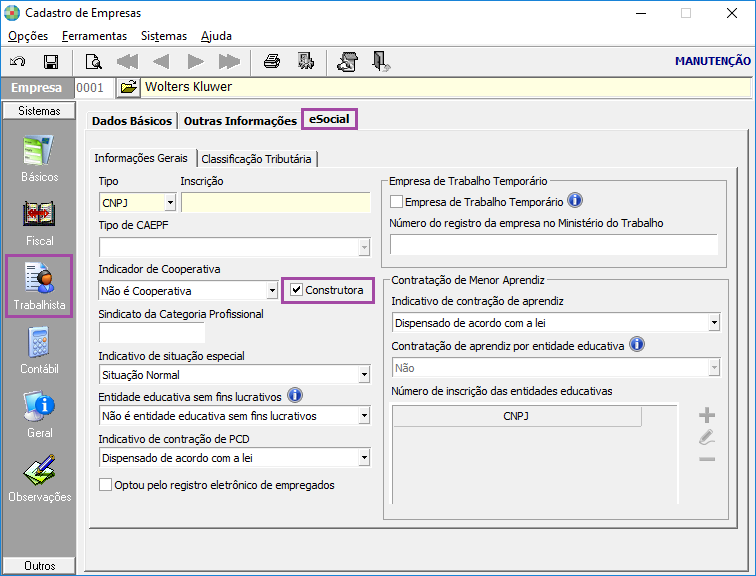Open the Tipo CNPJ dropdown
The height and width of the screenshot is (576, 756).
pyautogui.click(x=170, y=202)
